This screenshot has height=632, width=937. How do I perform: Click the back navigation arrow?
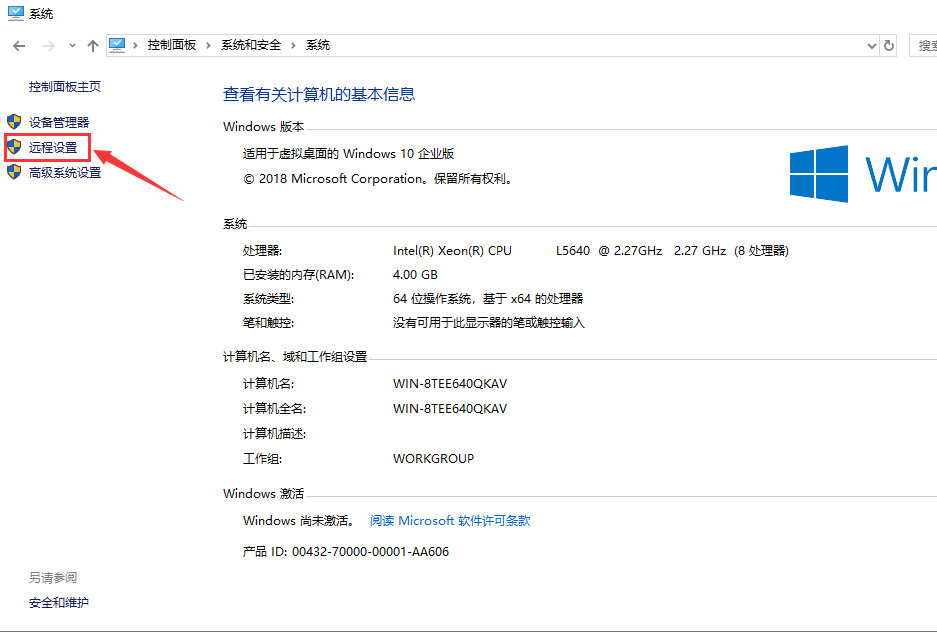(18, 45)
